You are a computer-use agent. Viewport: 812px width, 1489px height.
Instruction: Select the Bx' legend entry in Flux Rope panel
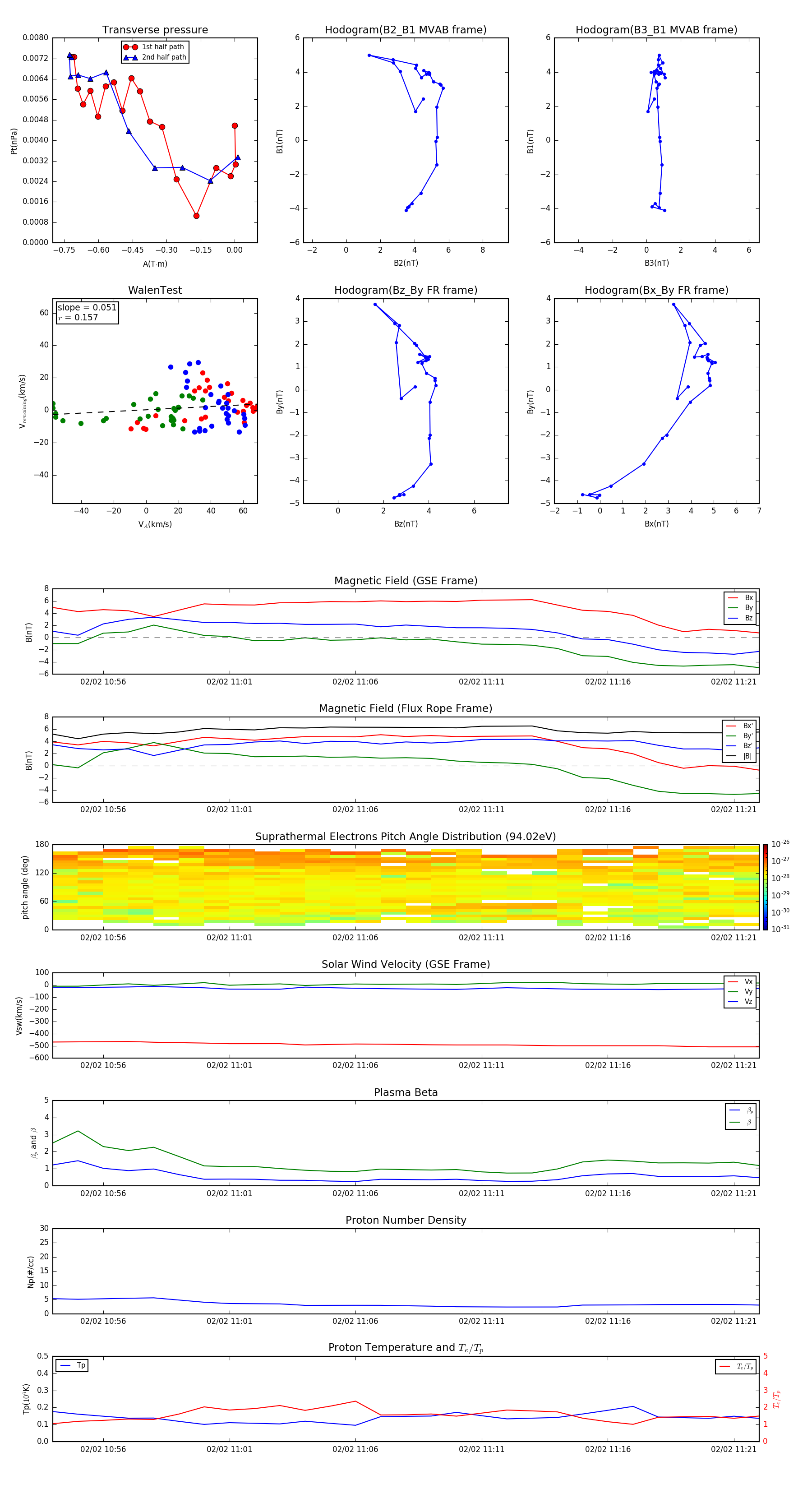coord(740,726)
